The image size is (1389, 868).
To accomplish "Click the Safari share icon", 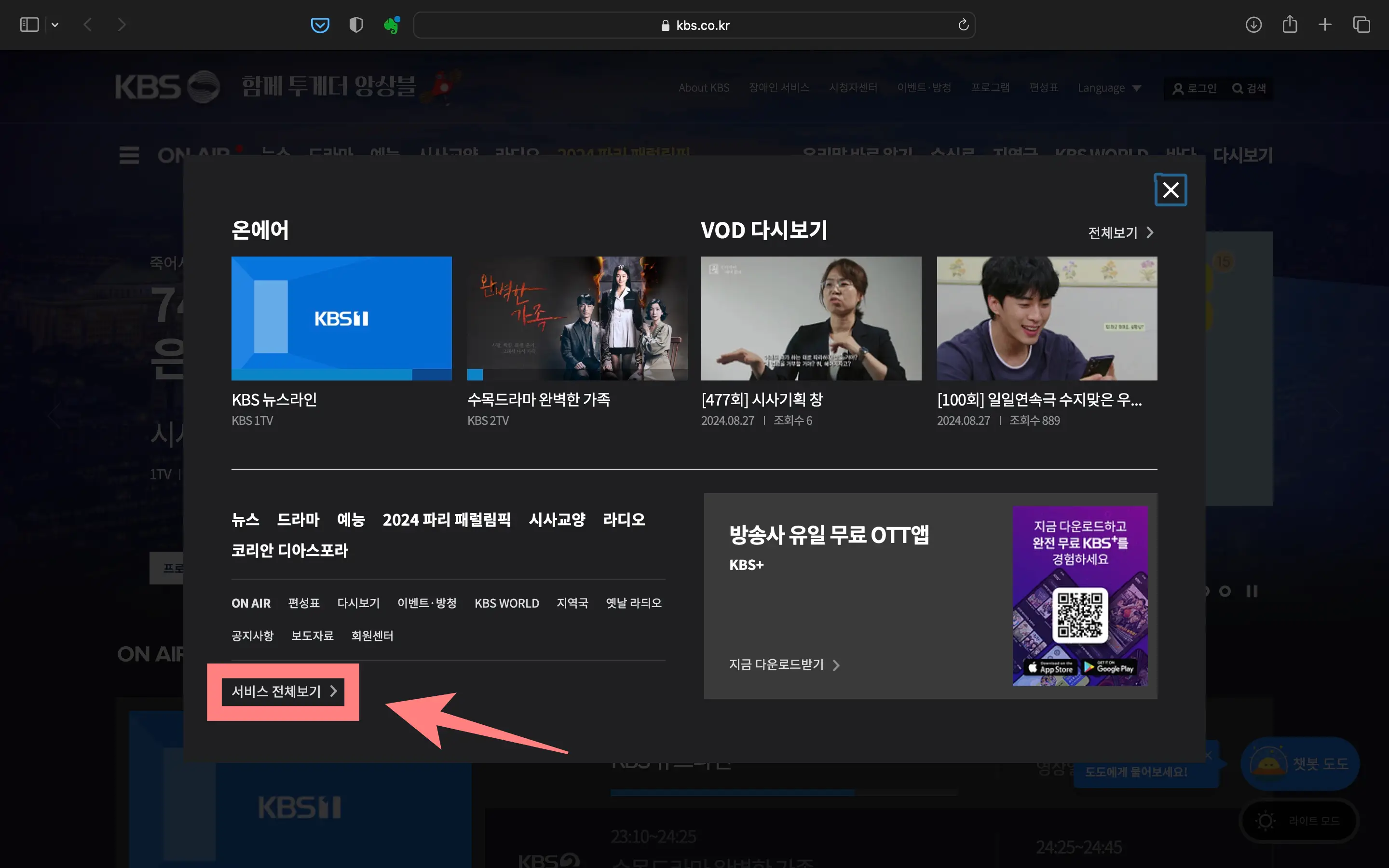I will pos(1290,25).
